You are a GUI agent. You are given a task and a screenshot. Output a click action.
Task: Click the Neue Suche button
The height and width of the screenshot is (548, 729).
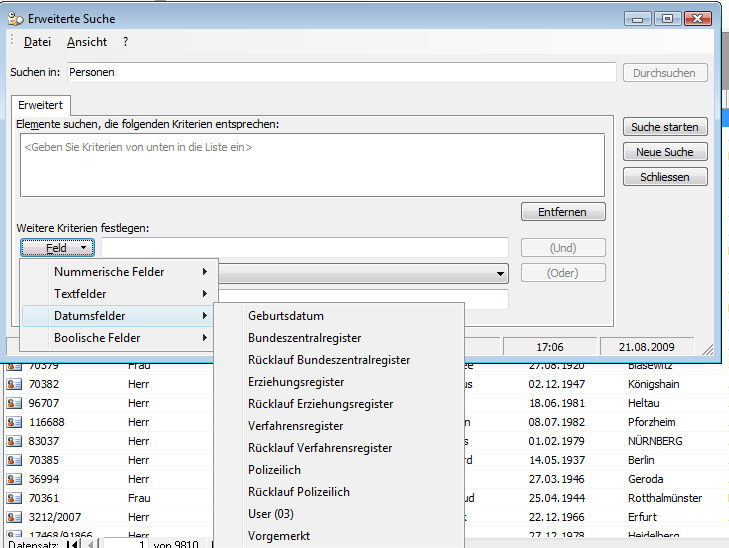[x=665, y=152]
